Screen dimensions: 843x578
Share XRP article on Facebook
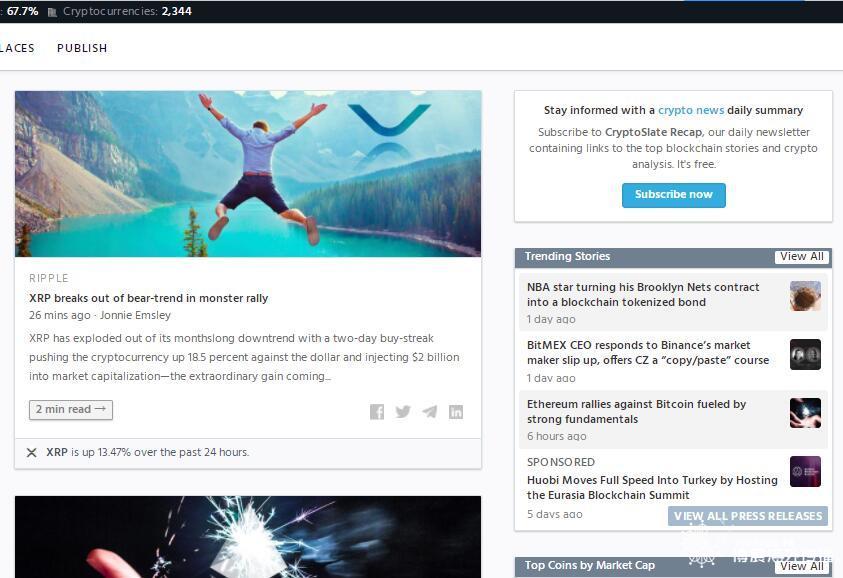click(377, 412)
